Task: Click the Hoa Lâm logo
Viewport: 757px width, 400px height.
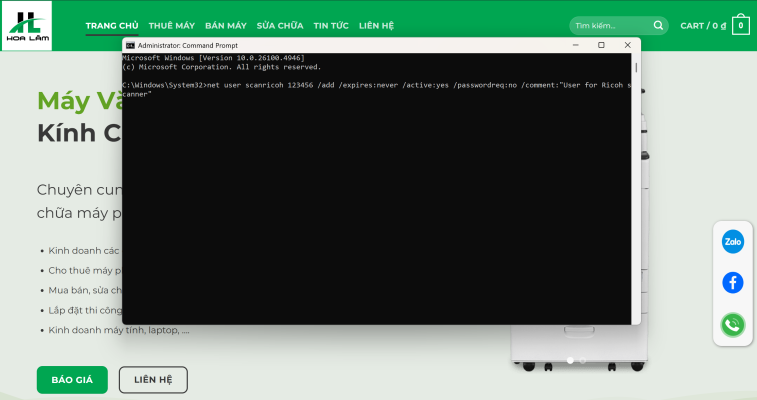Action: coord(26,25)
